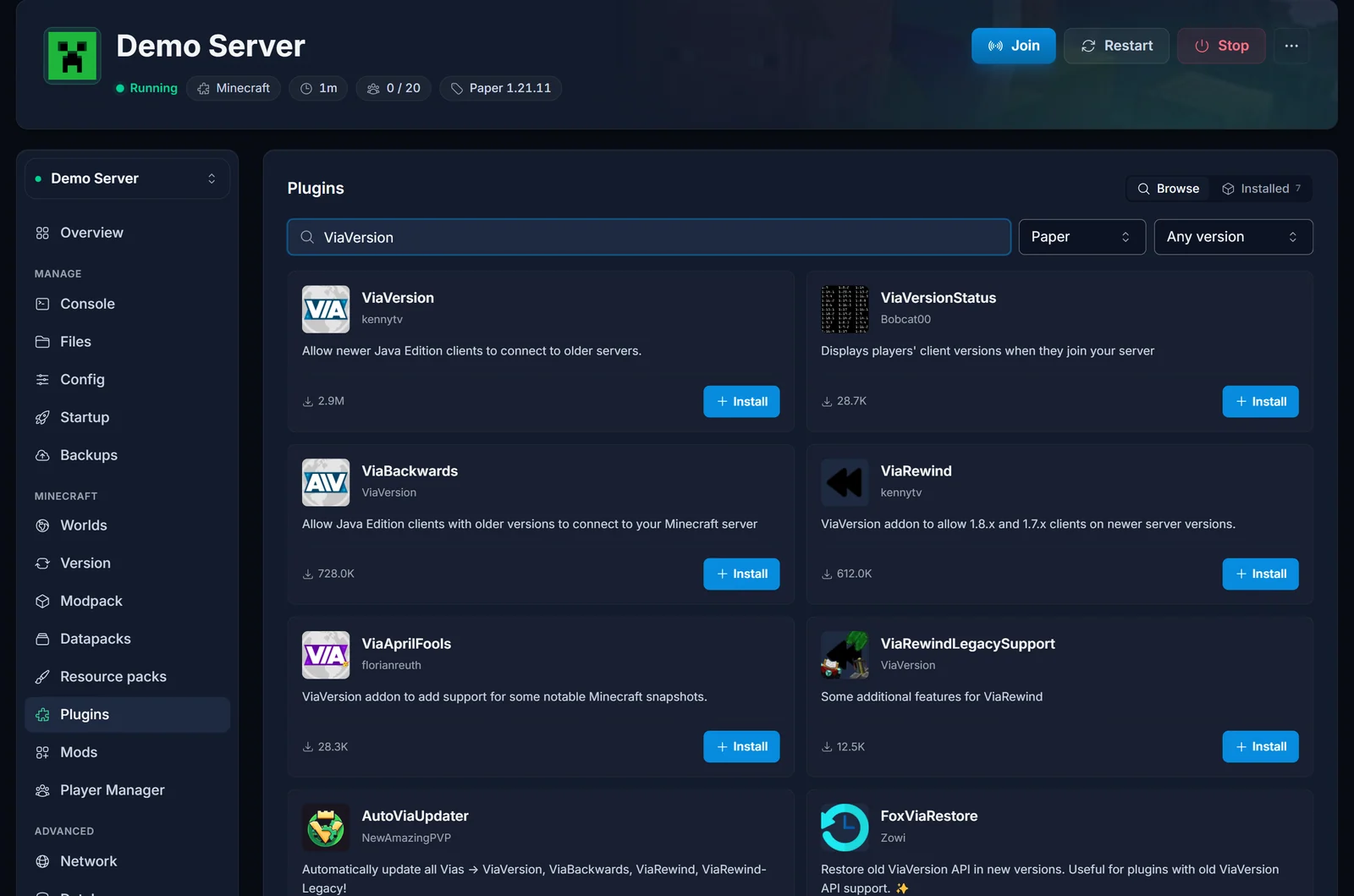The height and width of the screenshot is (896, 1354).
Task: Install the ViaVersionStatus plugin
Action: point(1260,402)
